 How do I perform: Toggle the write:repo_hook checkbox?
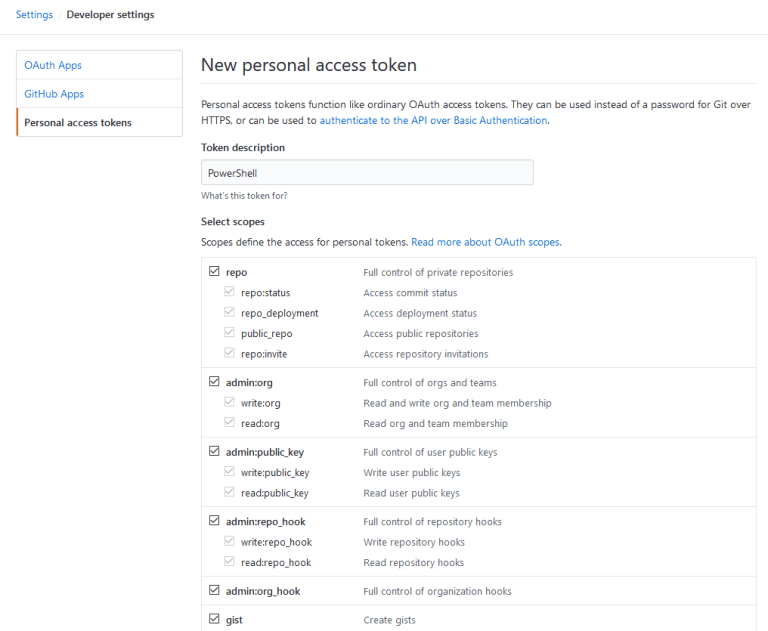pos(229,541)
